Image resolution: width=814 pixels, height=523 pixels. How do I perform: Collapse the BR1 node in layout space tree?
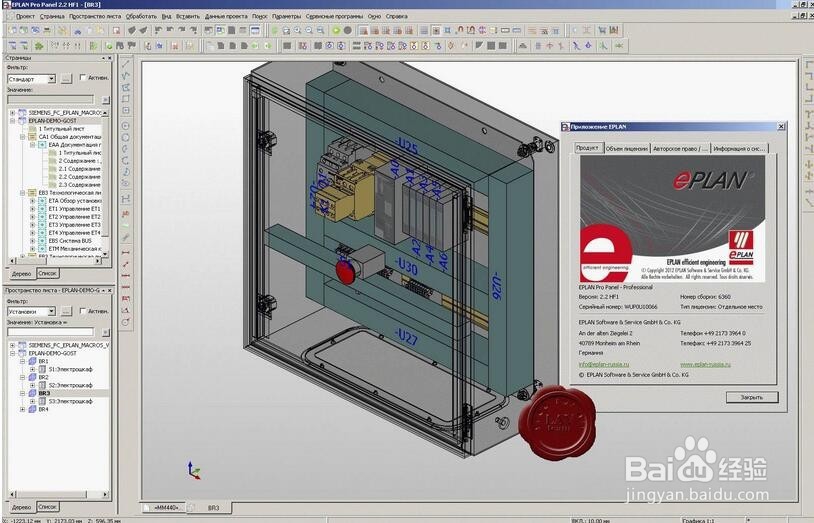[22, 361]
